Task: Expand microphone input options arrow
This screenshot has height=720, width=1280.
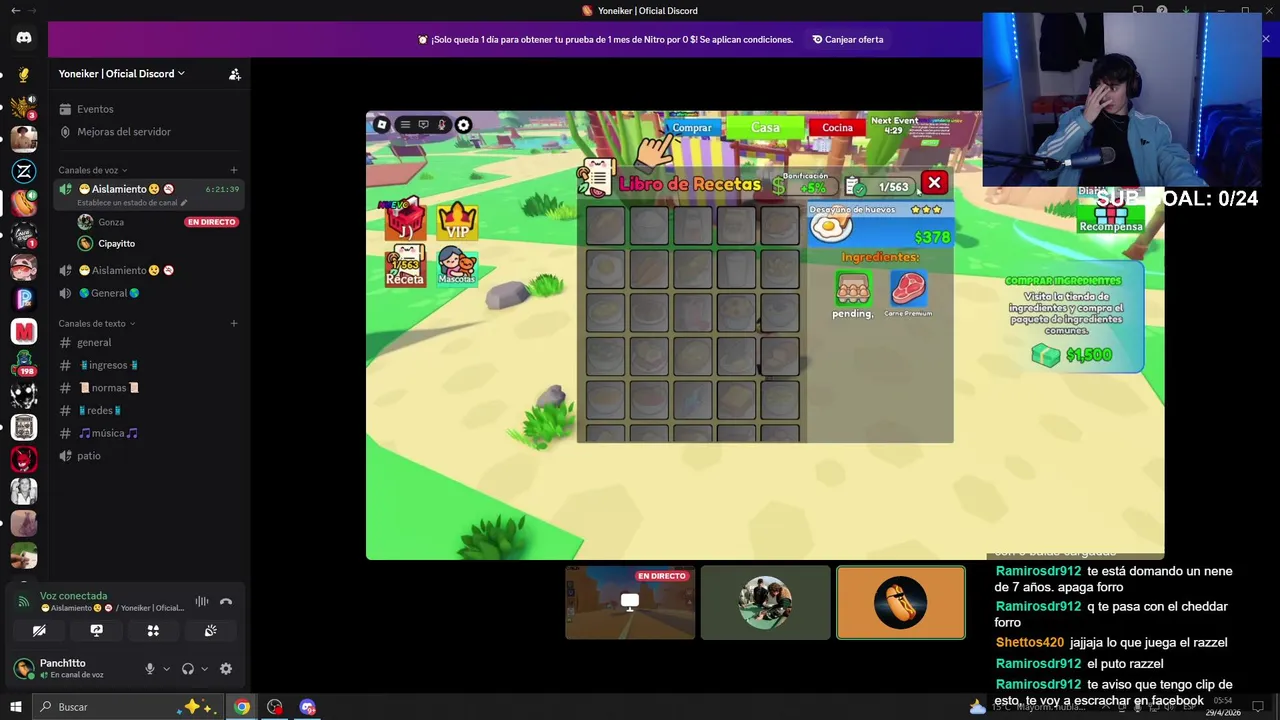Action: coord(166,669)
